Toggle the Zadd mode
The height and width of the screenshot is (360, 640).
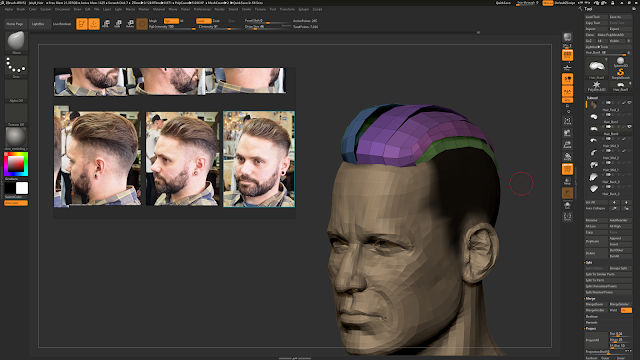point(203,21)
